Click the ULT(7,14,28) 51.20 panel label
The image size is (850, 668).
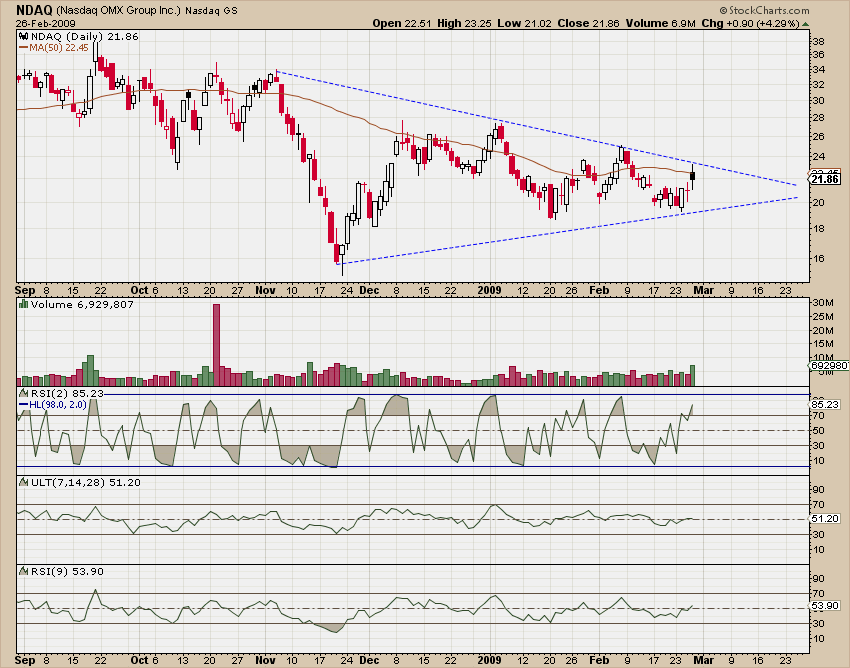pyautogui.click(x=86, y=482)
